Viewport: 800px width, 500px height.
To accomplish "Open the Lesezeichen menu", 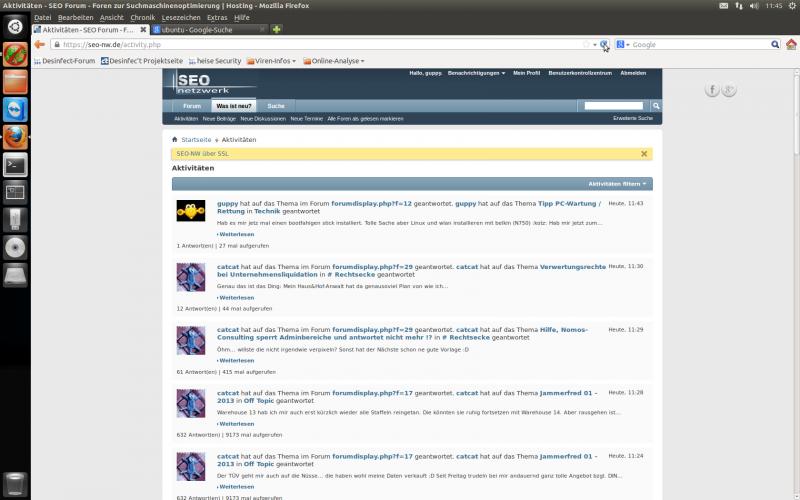I will pyautogui.click(x=181, y=17).
